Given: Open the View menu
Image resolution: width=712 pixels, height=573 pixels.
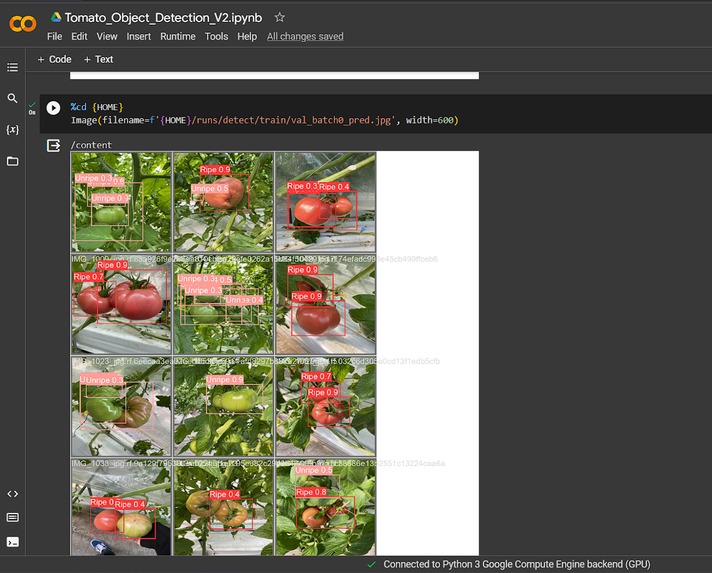Looking at the screenshot, I should (x=107, y=36).
